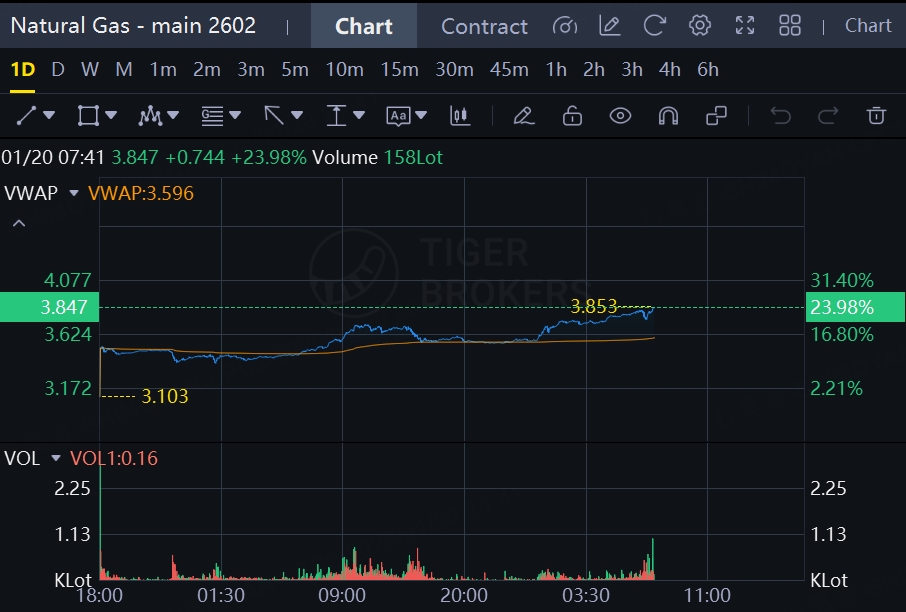Enter fullscreen chart mode

point(745,26)
